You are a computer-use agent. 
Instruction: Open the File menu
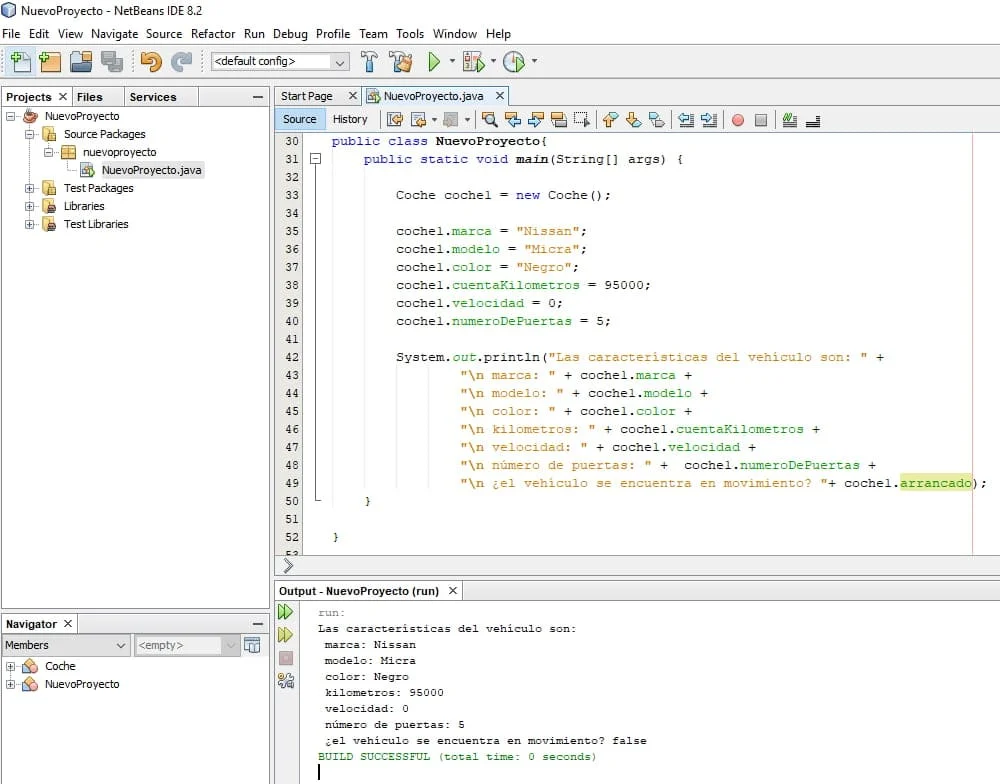11,34
